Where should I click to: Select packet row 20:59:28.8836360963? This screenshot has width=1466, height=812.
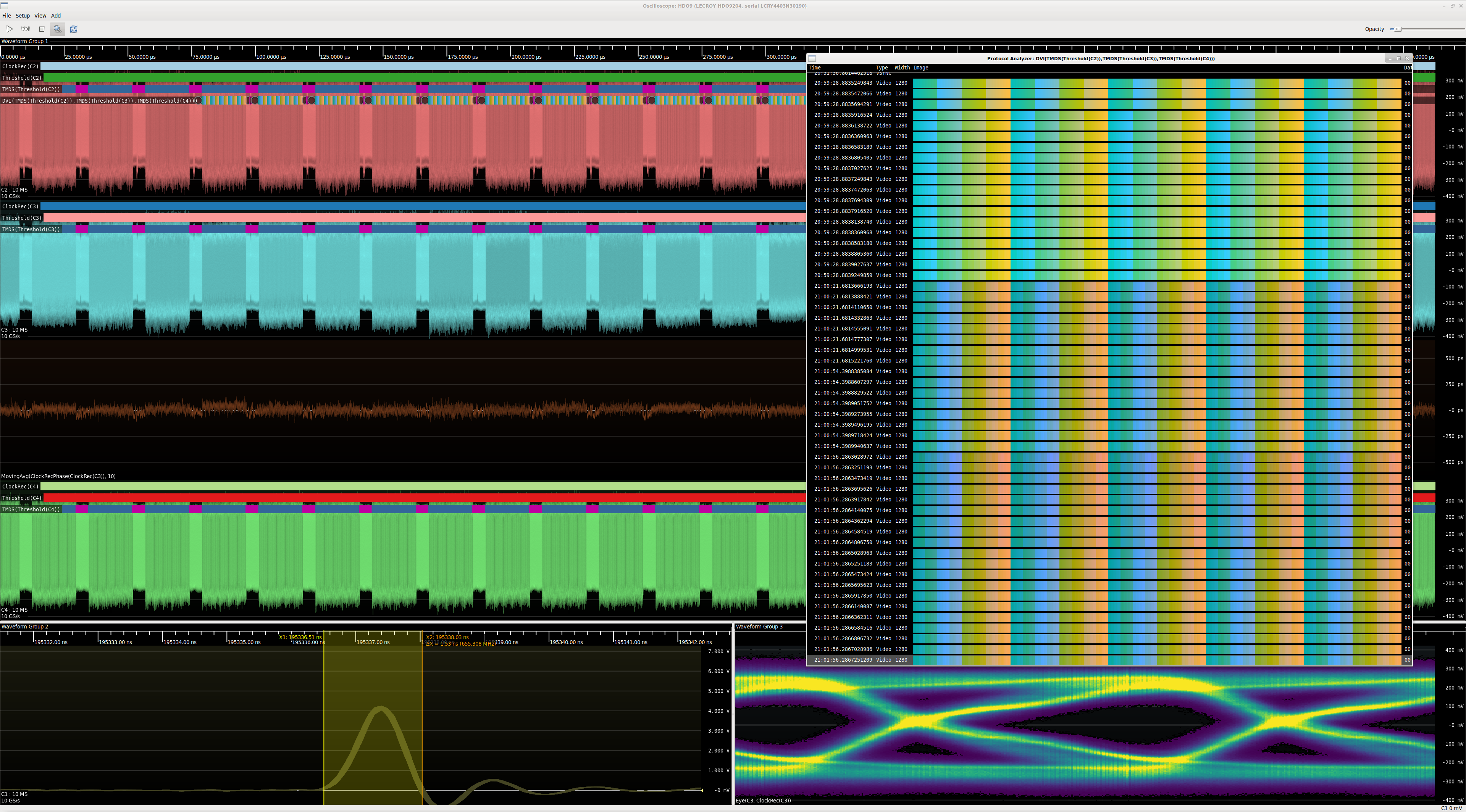[x=1110, y=137]
